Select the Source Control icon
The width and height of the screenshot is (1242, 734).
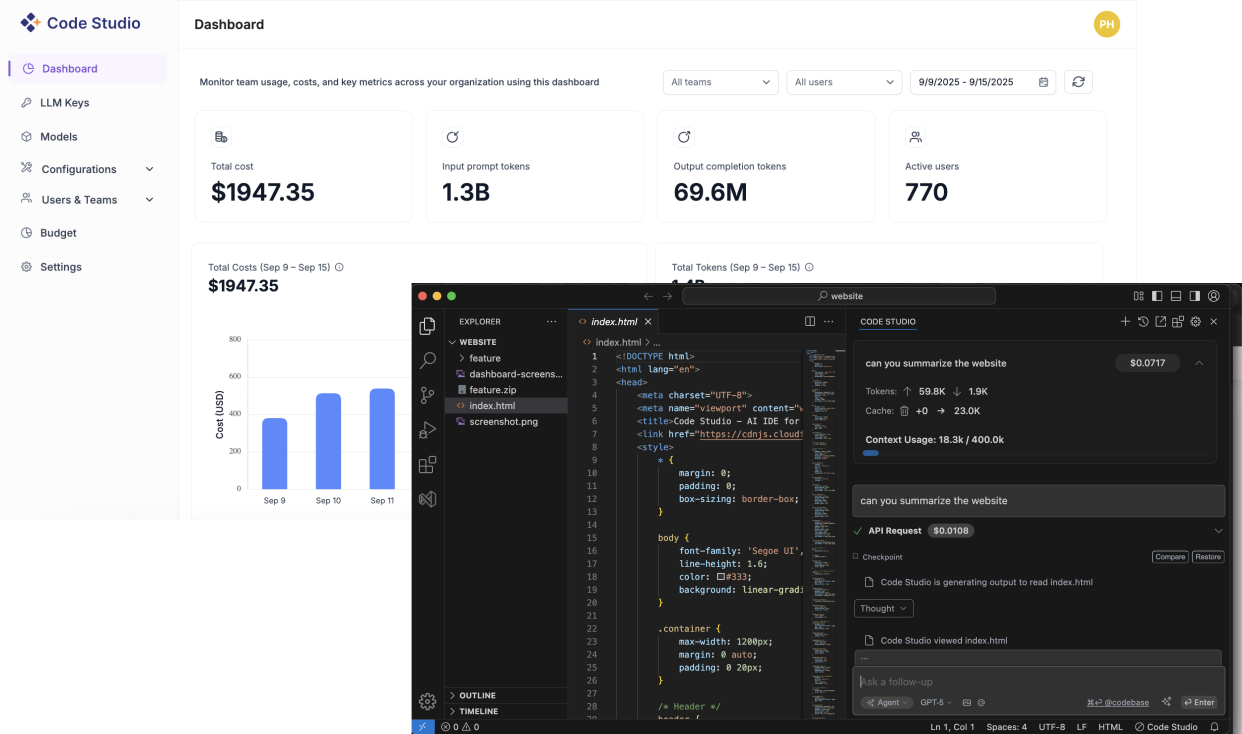point(427,395)
